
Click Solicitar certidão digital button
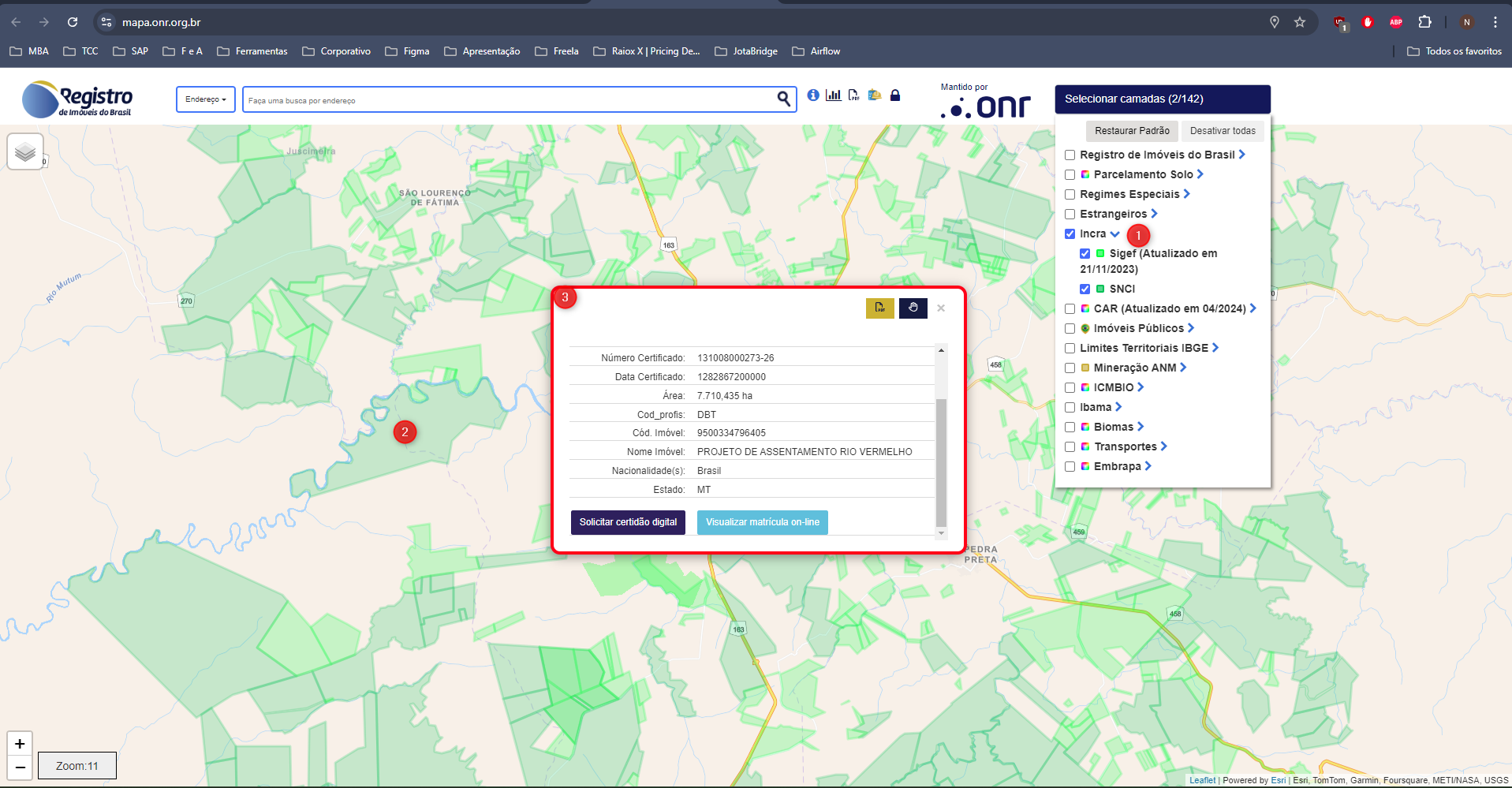coord(628,522)
